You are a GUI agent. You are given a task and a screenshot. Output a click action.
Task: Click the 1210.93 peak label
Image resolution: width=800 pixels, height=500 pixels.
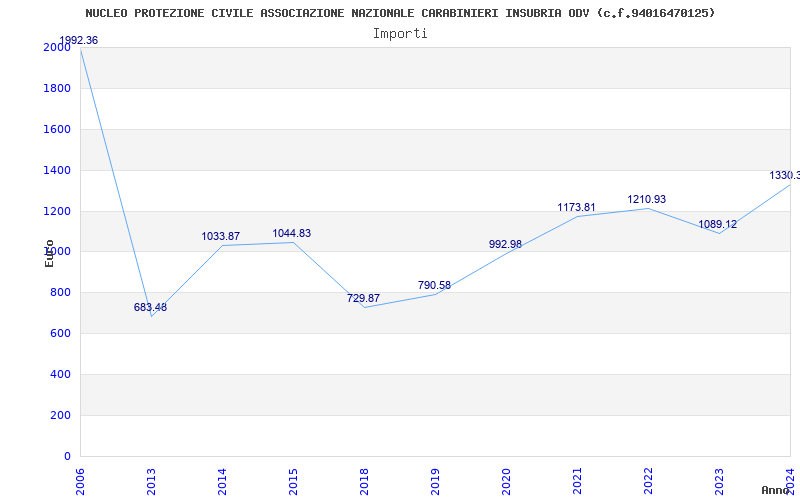(646, 200)
